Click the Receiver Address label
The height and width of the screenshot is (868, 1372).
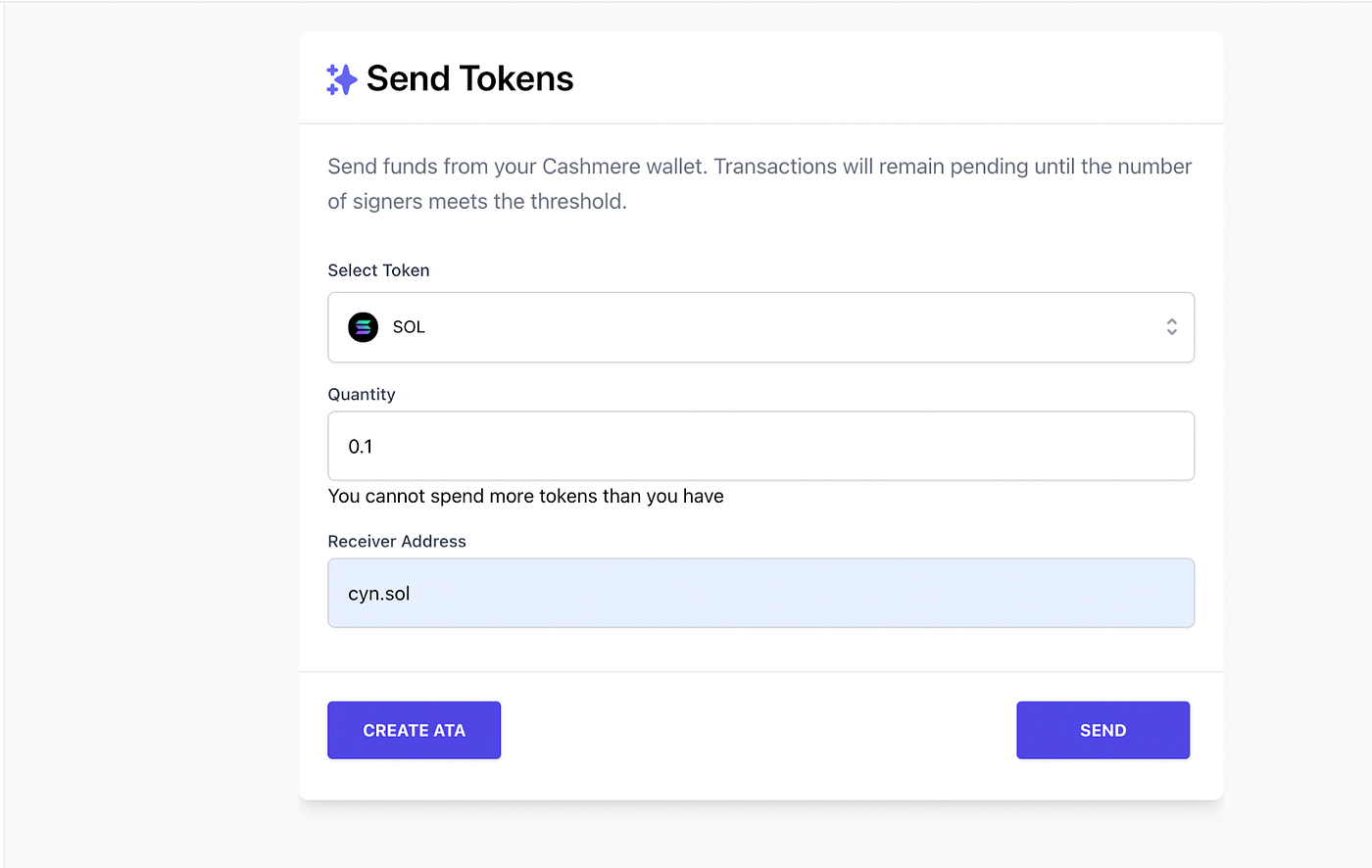[x=397, y=541]
